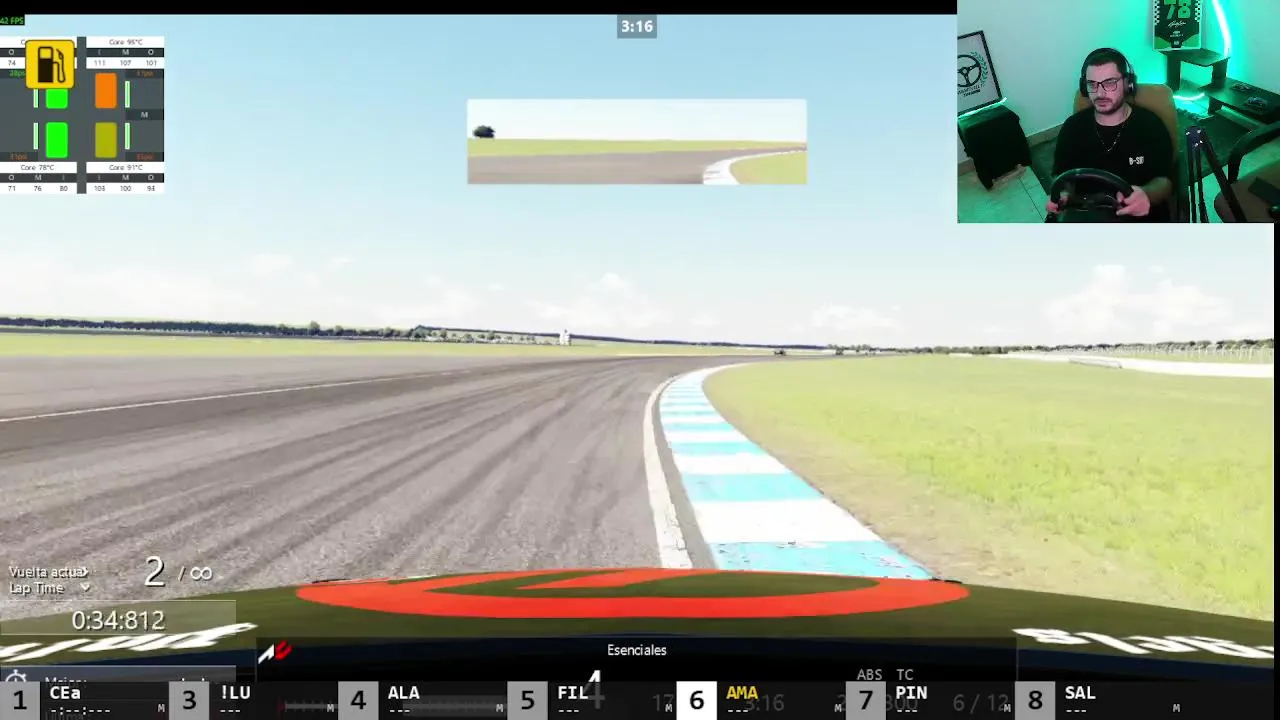The height and width of the screenshot is (720, 1280).
Task: Expand the Vuelta actual arrow
Action: click(x=84, y=571)
